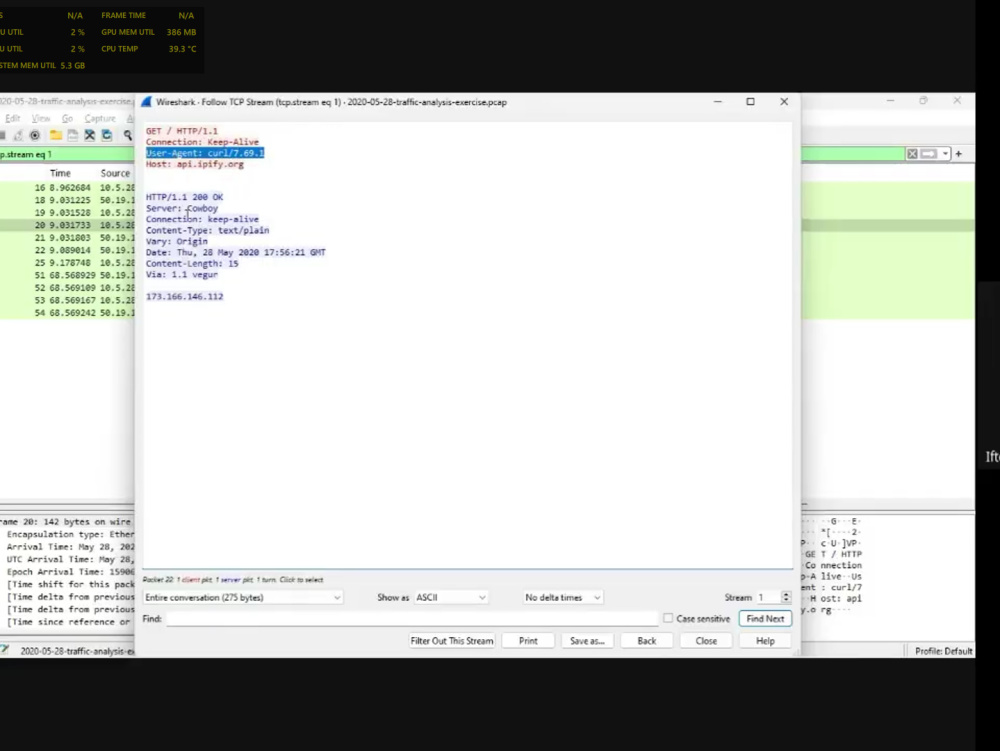Select packet 22 row at time 9.089014
The image size is (1000, 751).
(x=67, y=250)
